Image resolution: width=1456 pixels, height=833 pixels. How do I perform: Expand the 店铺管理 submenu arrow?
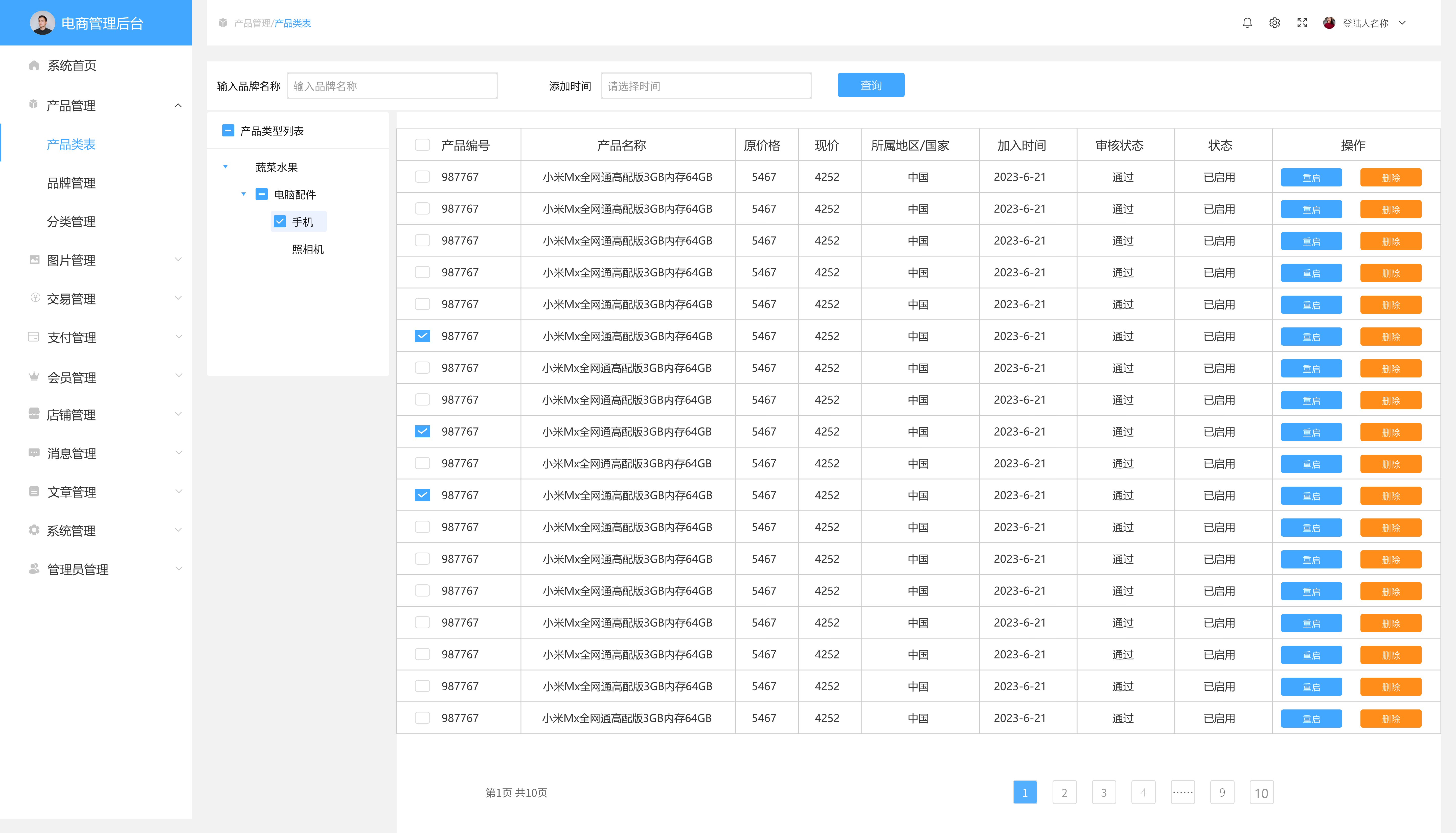click(178, 414)
